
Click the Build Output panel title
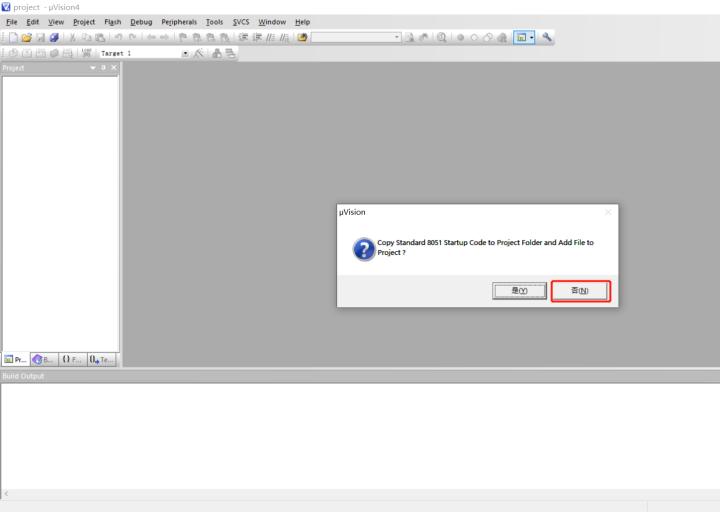[x=23, y=376]
